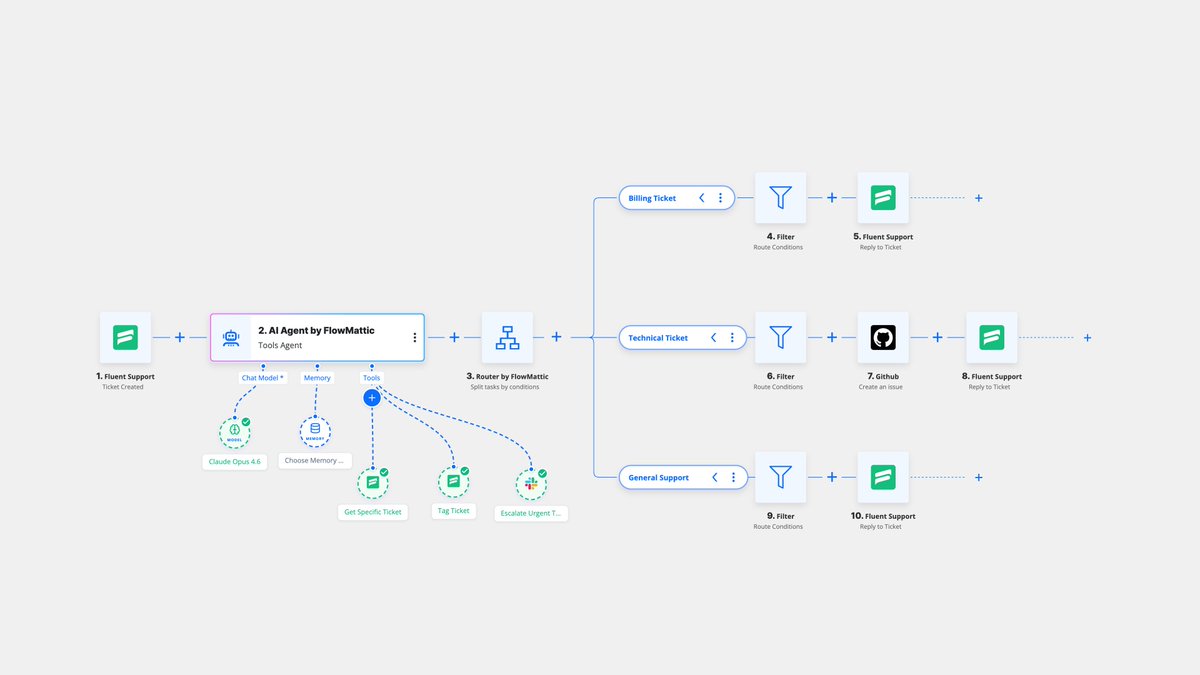Click the Get Specific Ticket label
The height and width of the screenshot is (675, 1200).
tap(373, 511)
